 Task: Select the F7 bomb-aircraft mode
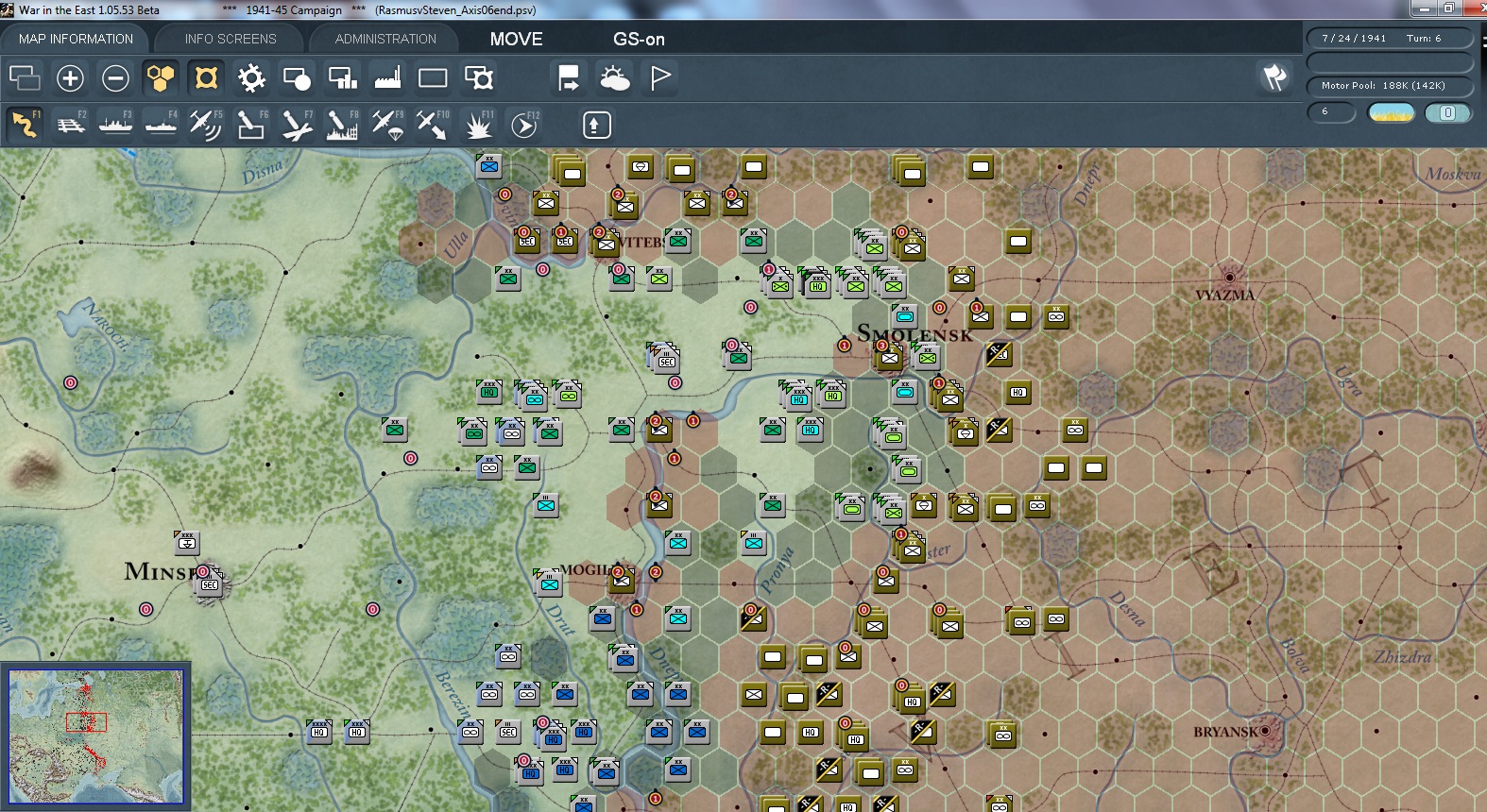(297, 124)
